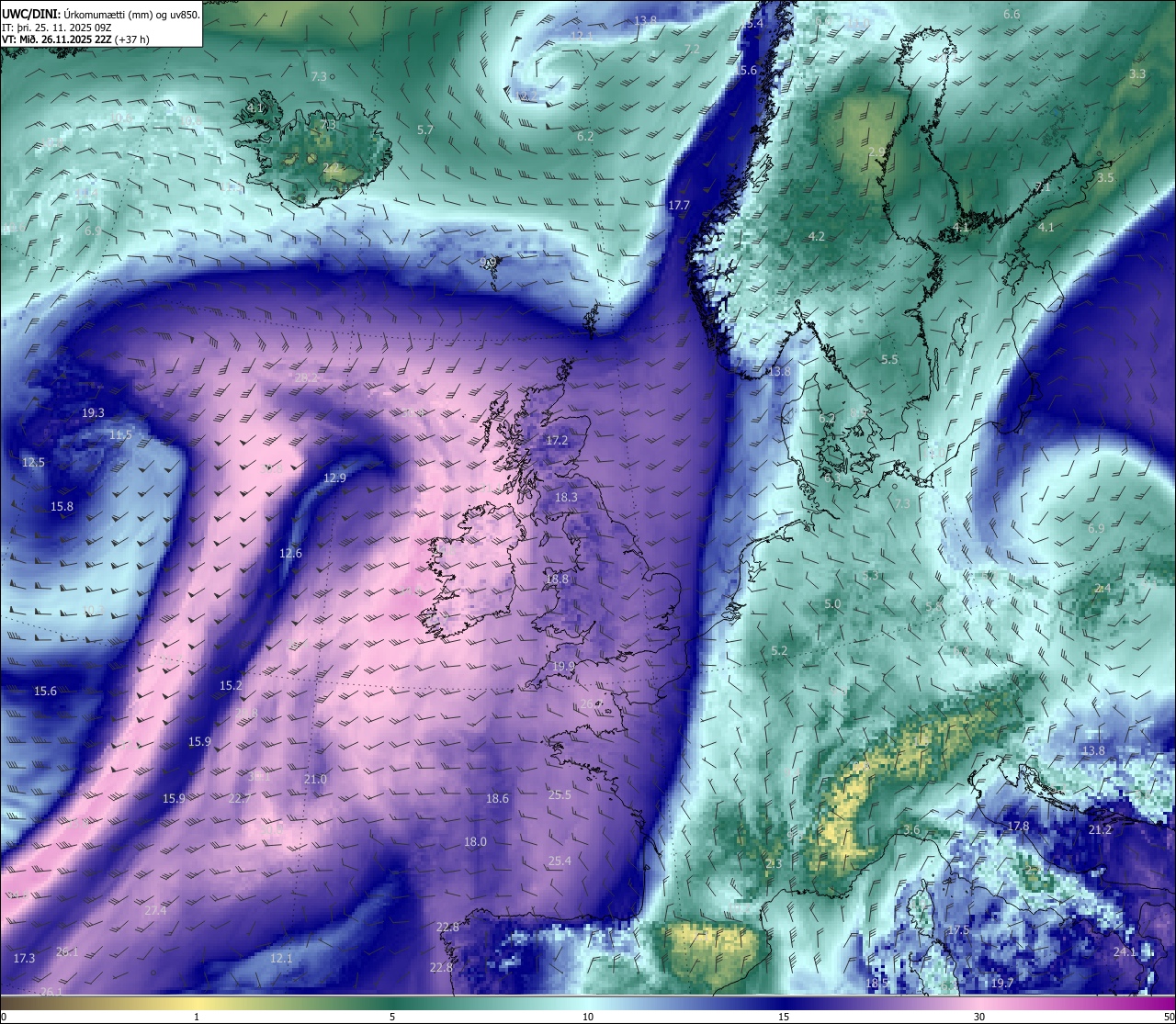Click the 3.5 value label

pos(1105,178)
